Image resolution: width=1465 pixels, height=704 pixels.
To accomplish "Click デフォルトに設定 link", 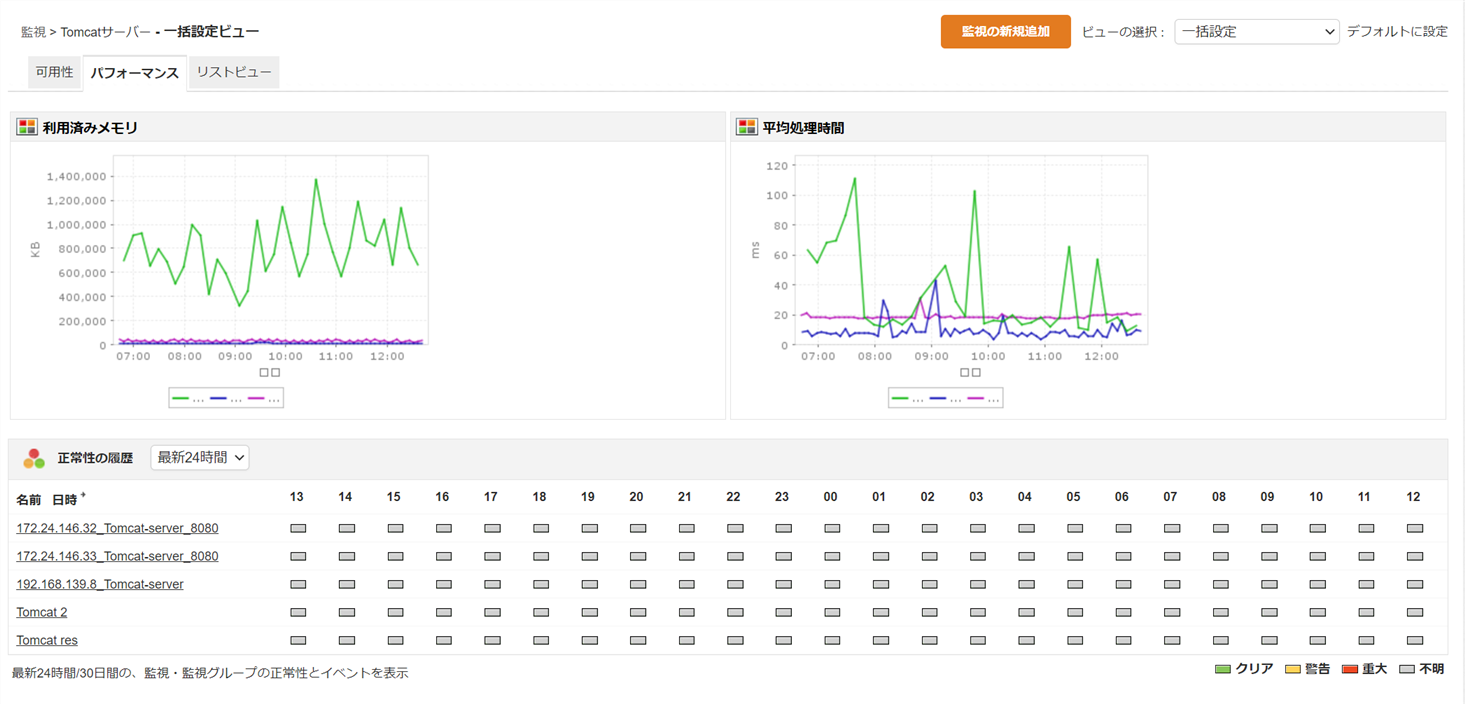I will click(1397, 32).
